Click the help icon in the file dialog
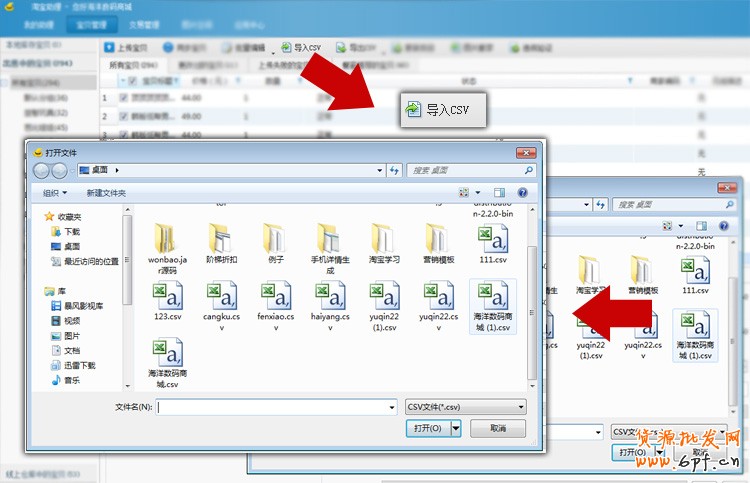The width and height of the screenshot is (750, 483). click(523, 192)
